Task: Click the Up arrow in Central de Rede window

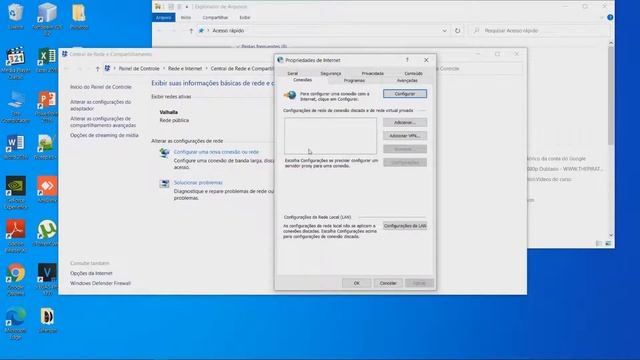Action: click(x=98, y=69)
